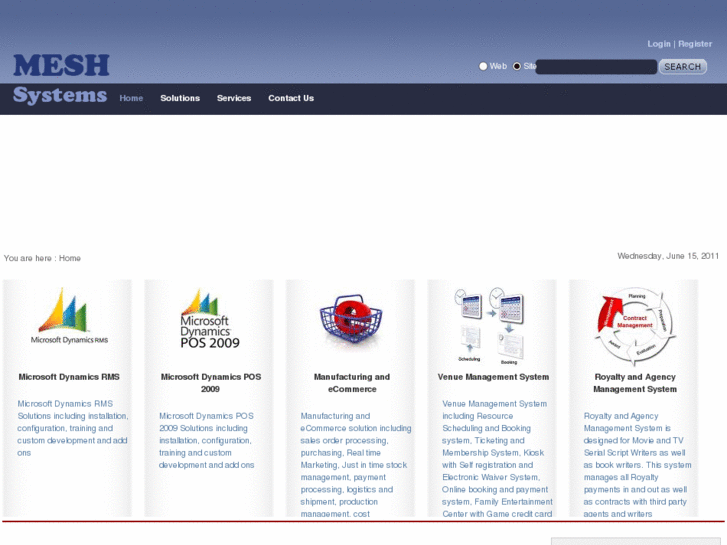Open the Microsoft Dynamics POS 2009 Solutions description link

click(206, 440)
